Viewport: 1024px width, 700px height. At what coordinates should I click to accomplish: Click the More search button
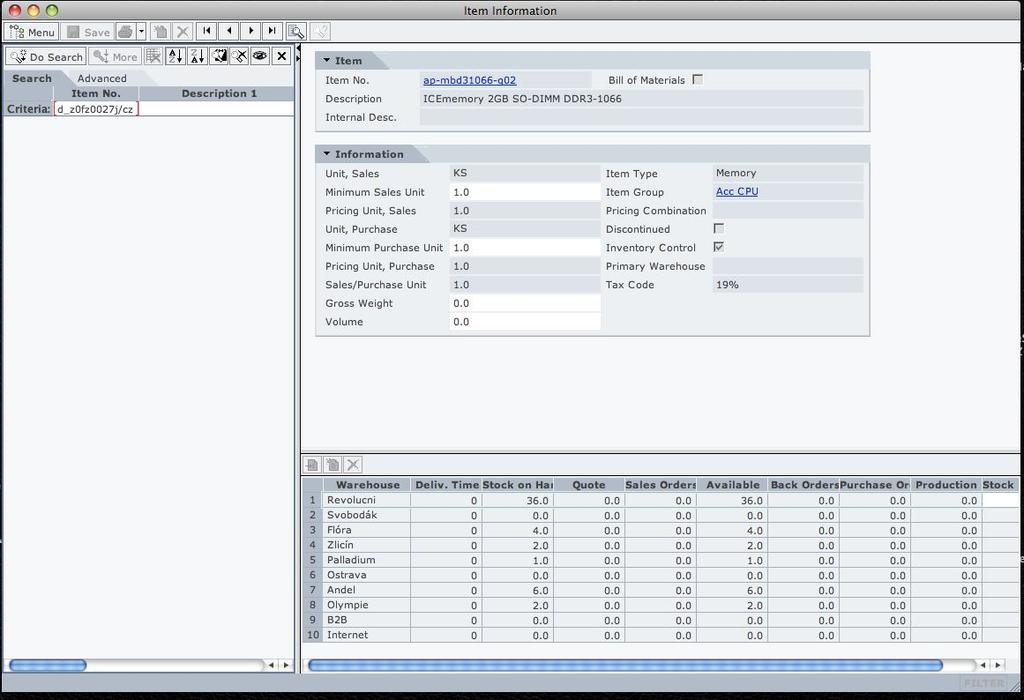click(x=115, y=57)
